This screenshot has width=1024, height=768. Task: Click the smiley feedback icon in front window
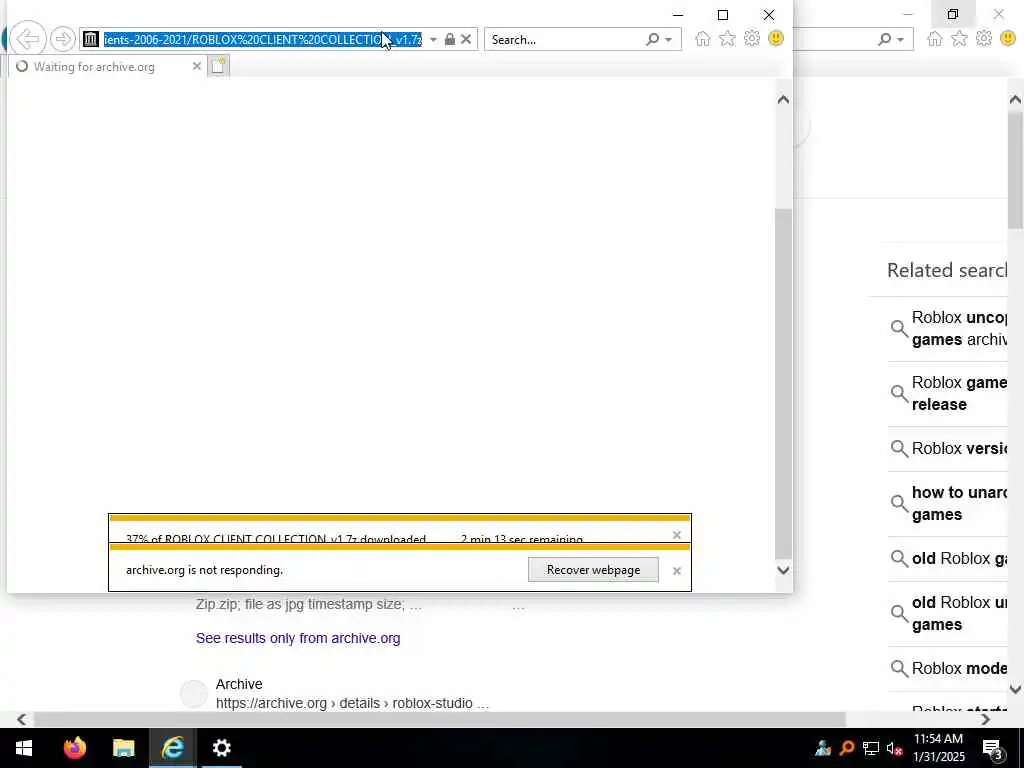tap(776, 39)
